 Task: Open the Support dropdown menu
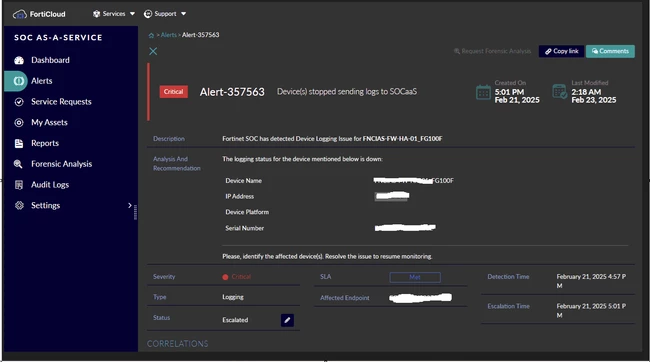(x=165, y=14)
